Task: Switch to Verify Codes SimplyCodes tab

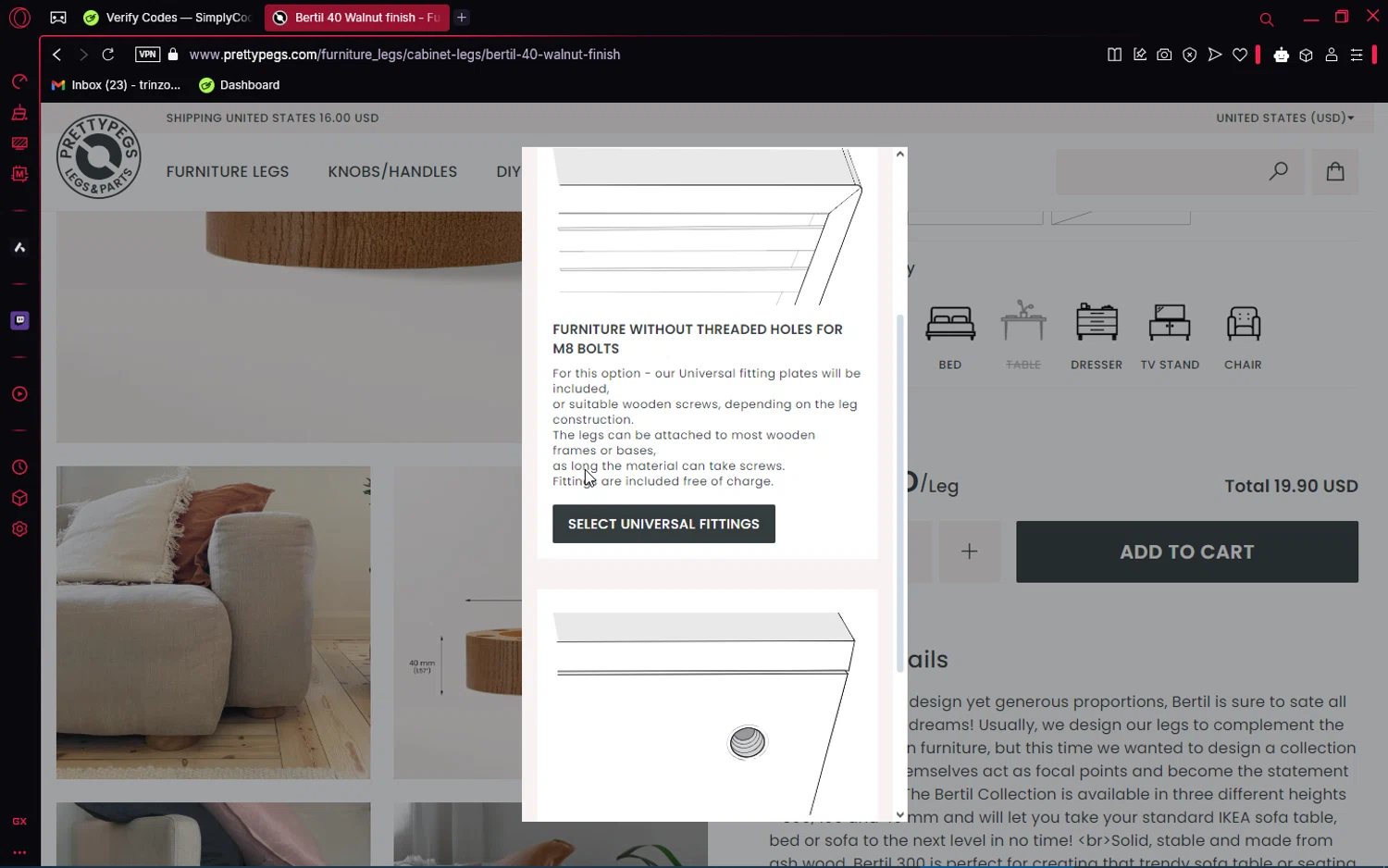Action: [167, 18]
